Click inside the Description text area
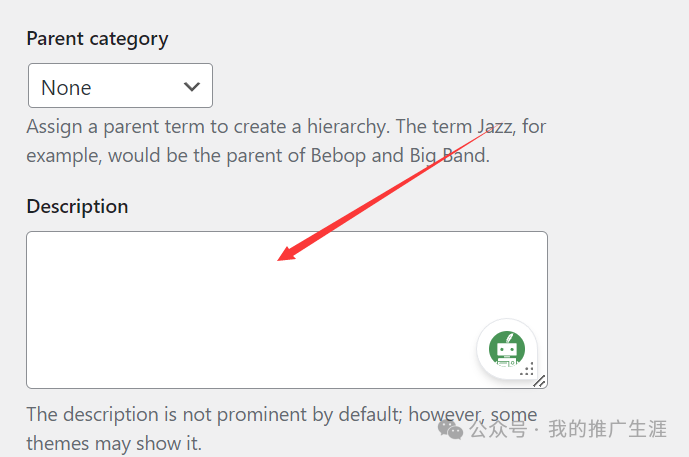Screen dimensions: 689x457 [x=287, y=310]
